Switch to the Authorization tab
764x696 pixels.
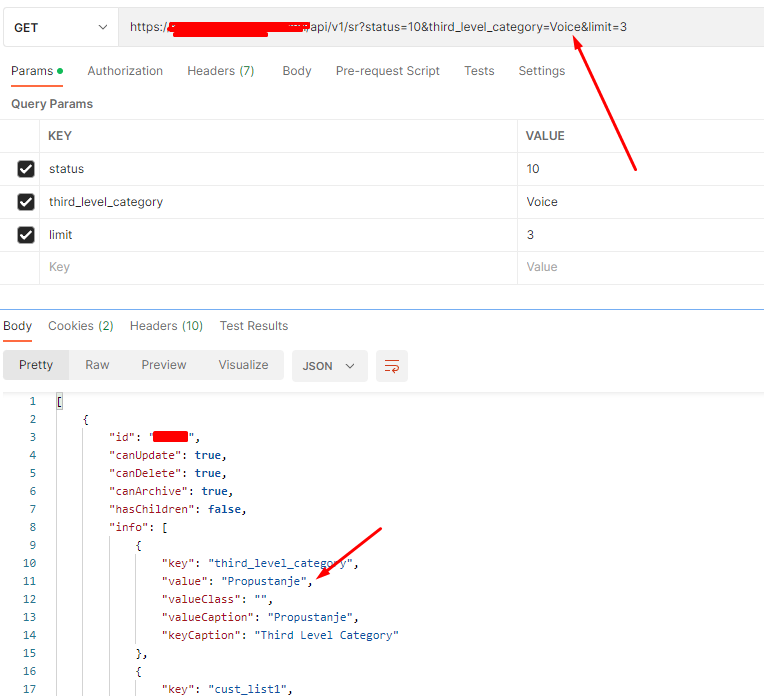pos(125,71)
